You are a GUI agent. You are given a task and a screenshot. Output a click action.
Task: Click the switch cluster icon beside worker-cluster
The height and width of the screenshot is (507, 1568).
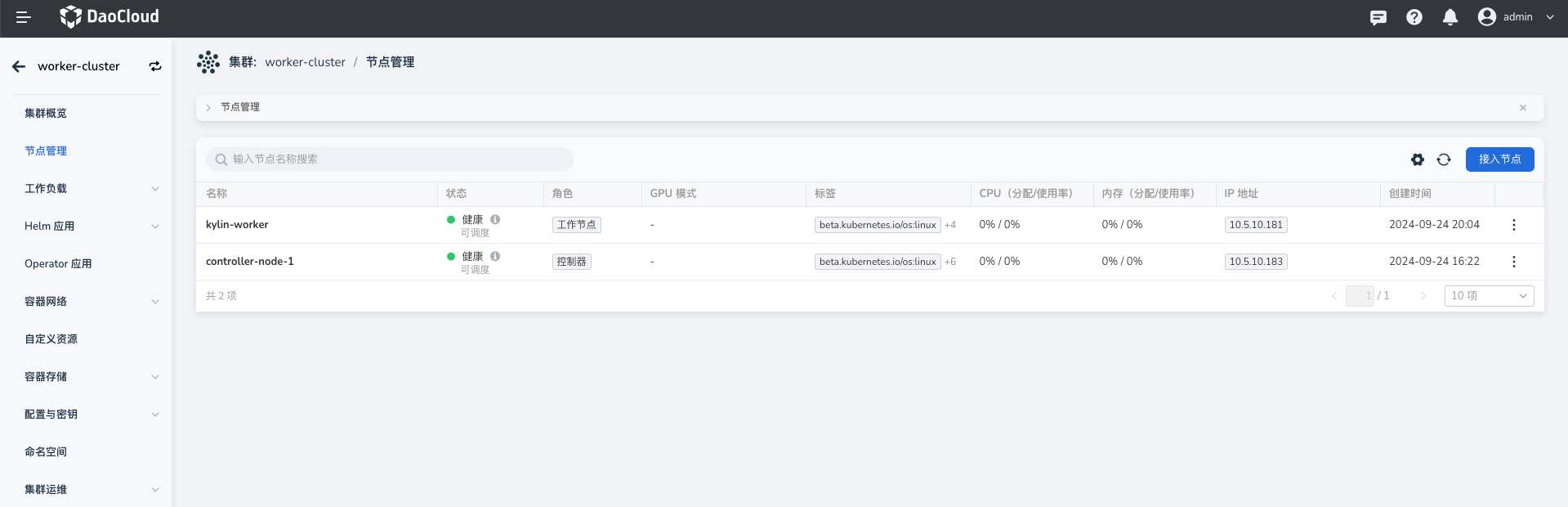coord(155,66)
